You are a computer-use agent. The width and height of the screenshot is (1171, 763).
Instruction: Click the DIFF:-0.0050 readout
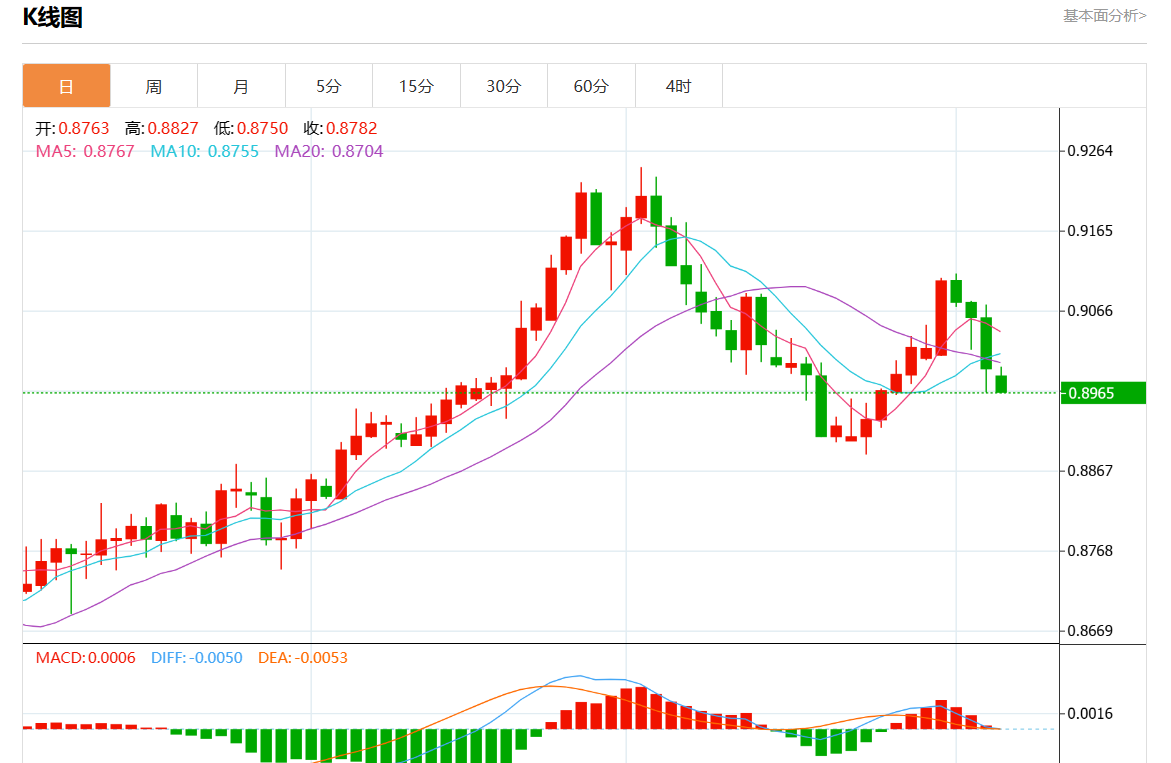(x=196, y=658)
